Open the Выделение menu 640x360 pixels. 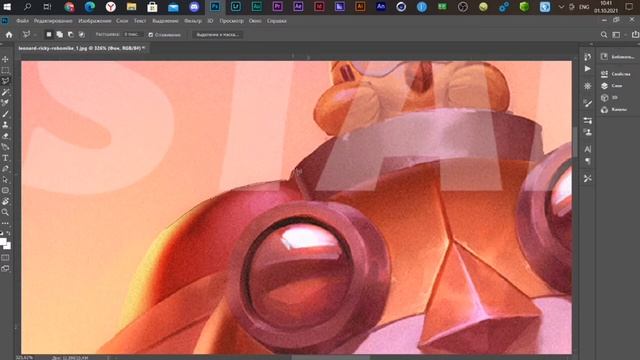tap(165, 21)
